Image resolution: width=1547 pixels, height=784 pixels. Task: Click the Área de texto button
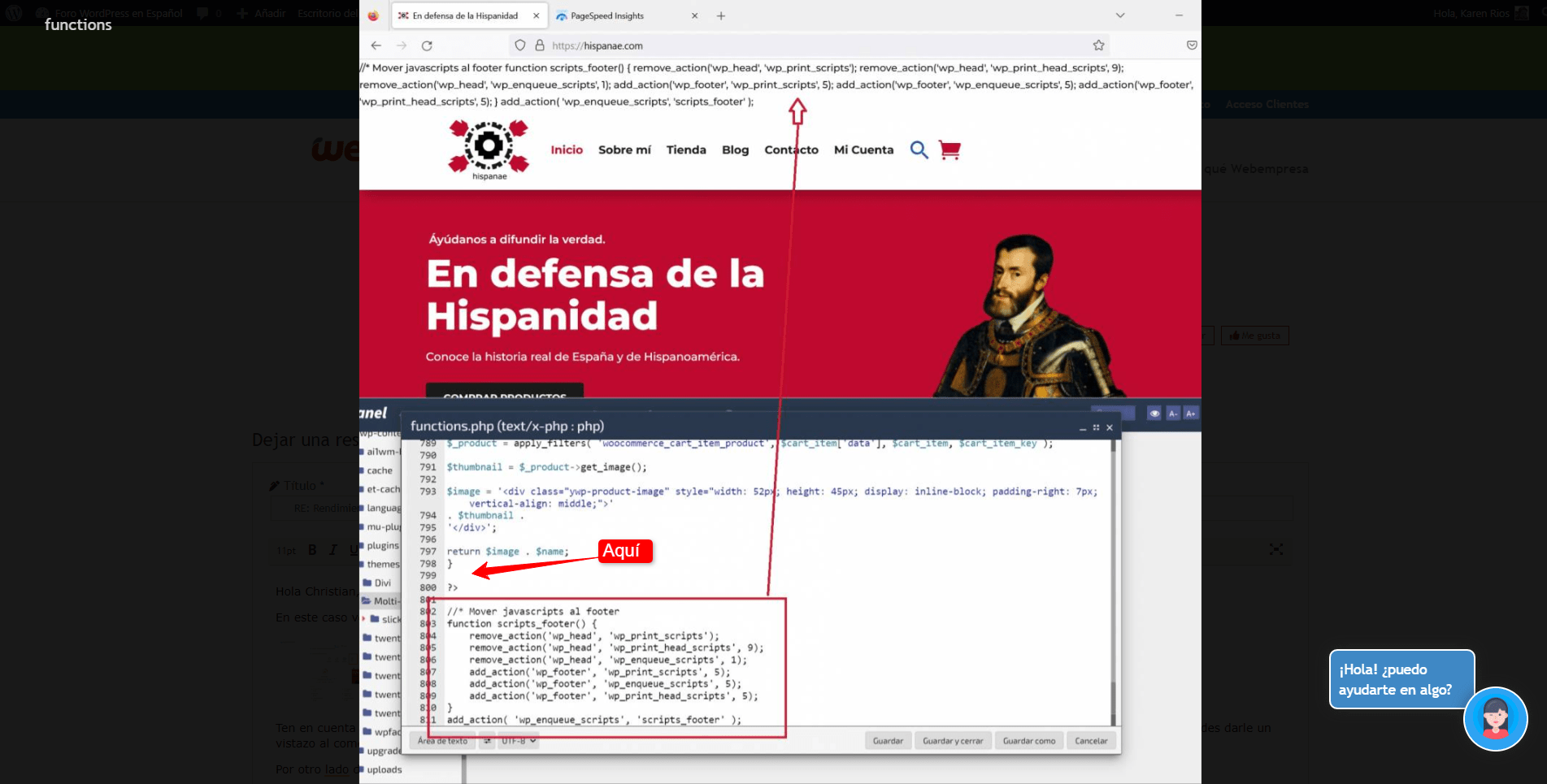coord(442,741)
